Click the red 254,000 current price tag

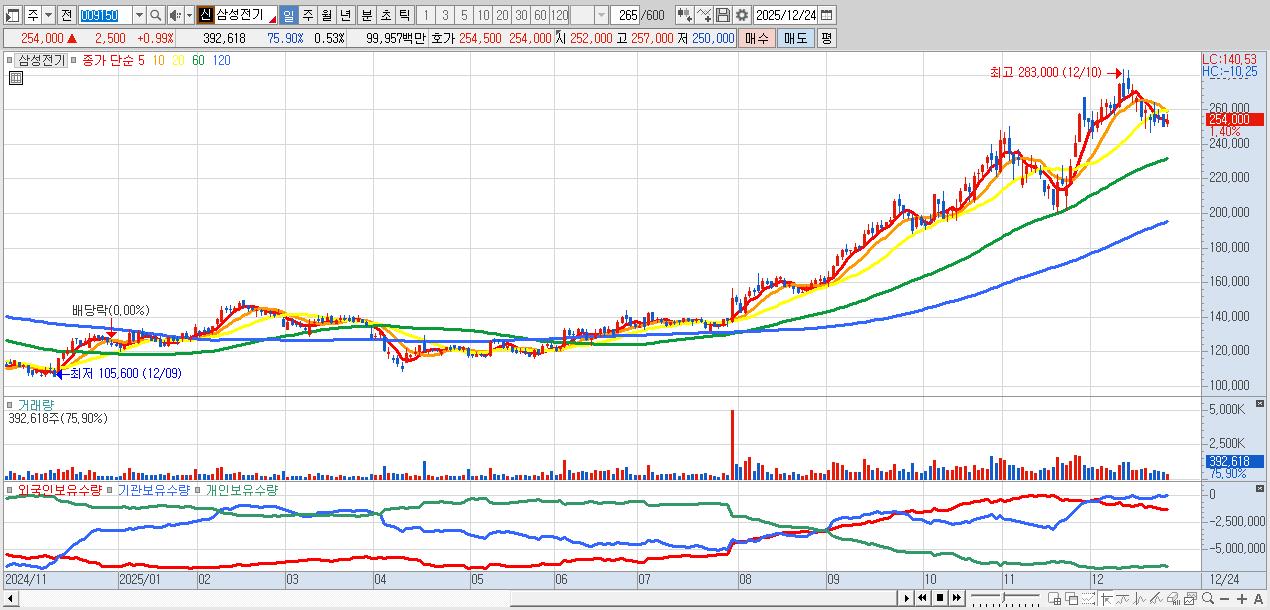click(1232, 119)
